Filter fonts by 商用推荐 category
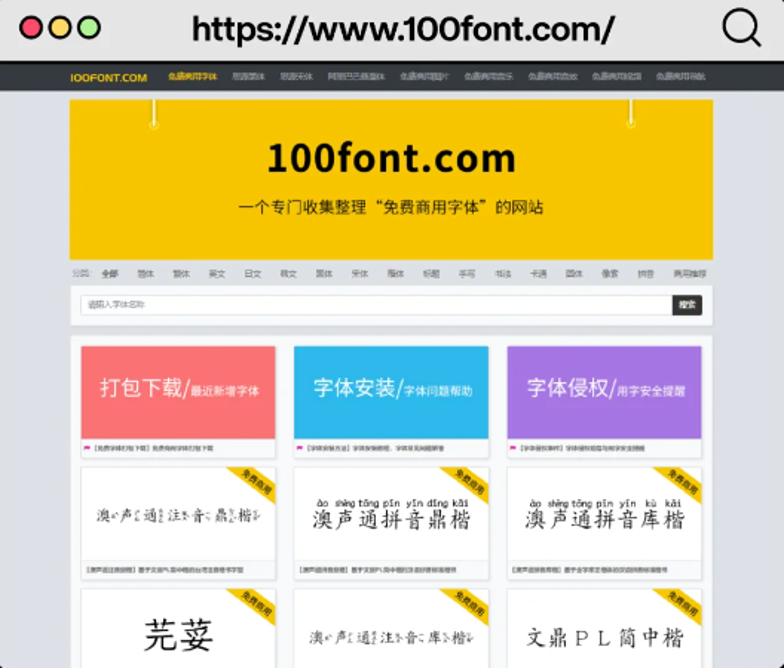Viewport: 784px width, 668px height. [690, 274]
